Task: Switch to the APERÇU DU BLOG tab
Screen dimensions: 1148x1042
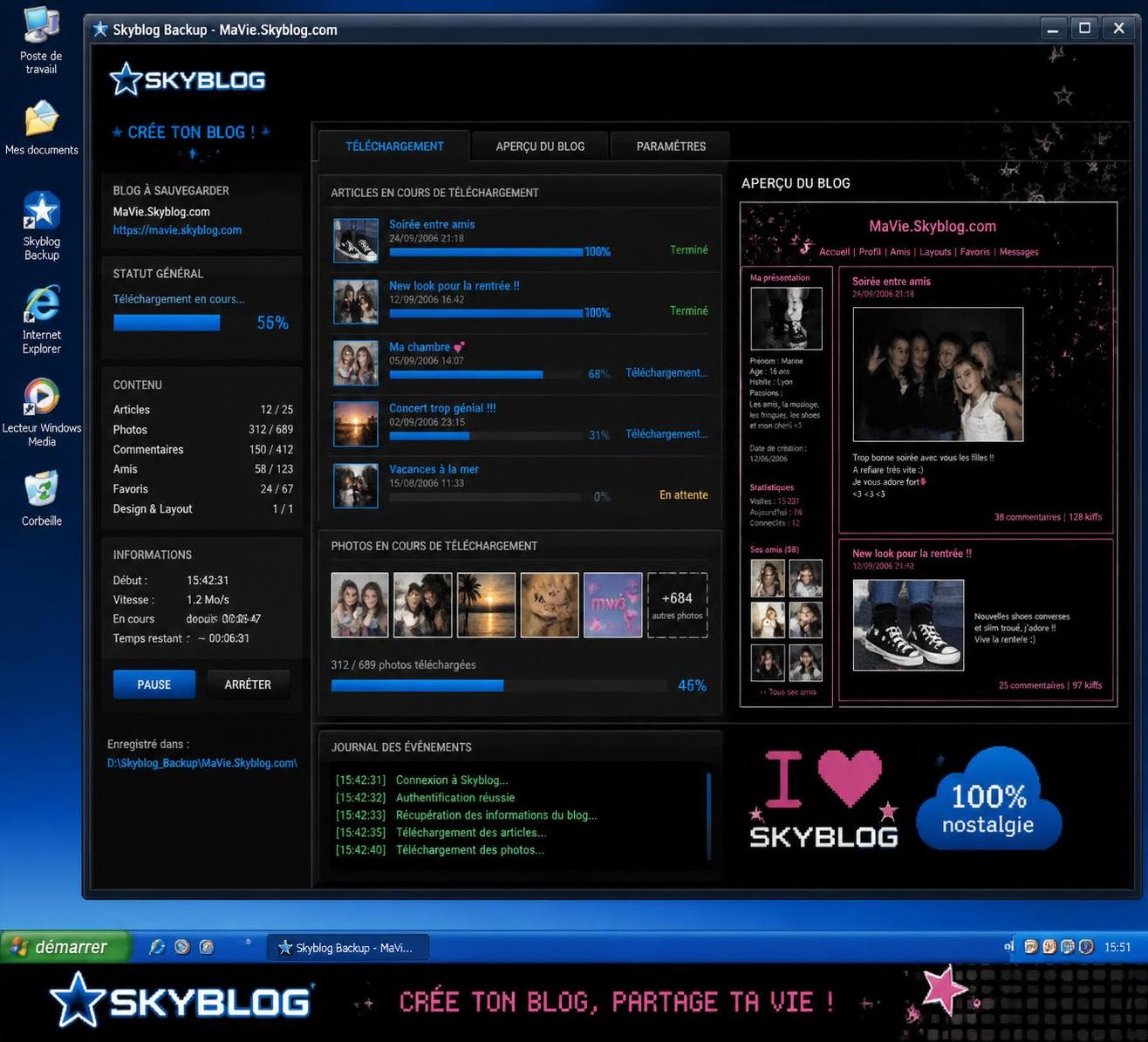Action: (x=540, y=146)
